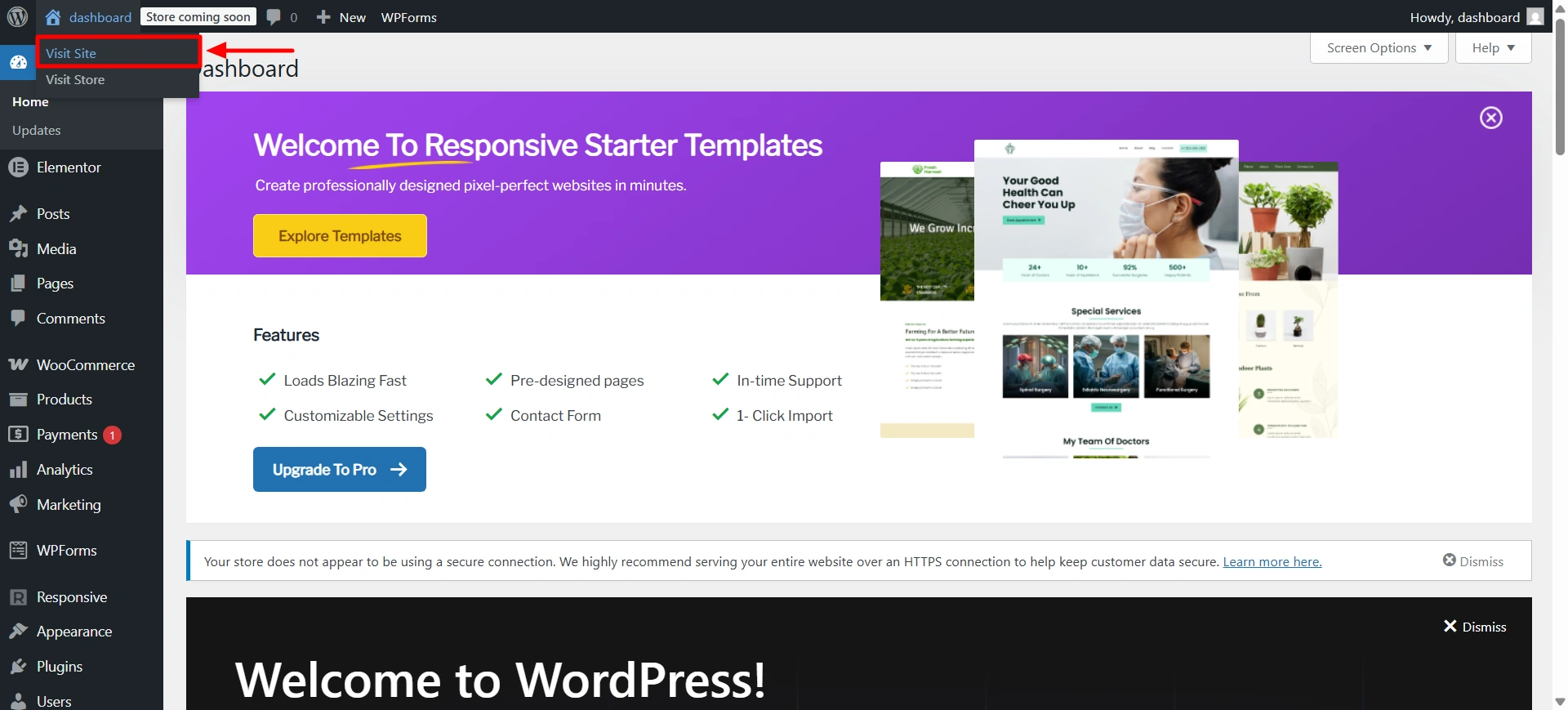Click the Payments icon in sidebar
The image size is (1568, 710).
(18, 435)
